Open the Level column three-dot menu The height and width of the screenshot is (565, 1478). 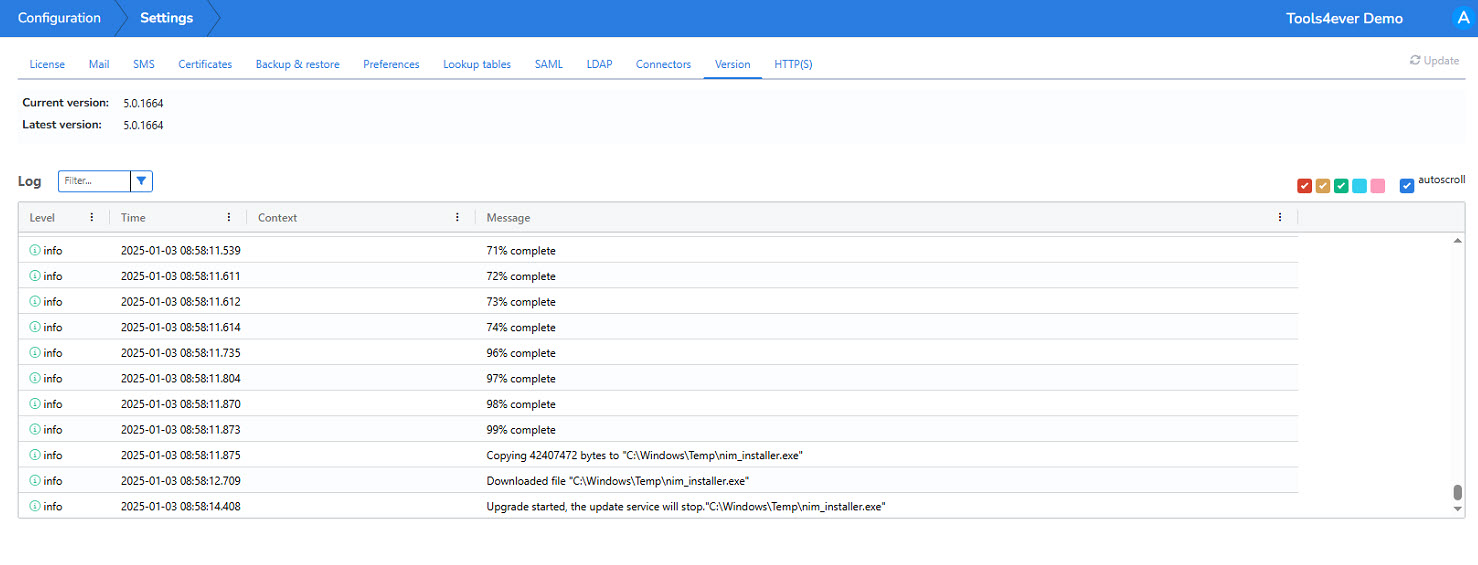(x=92, y=217)
